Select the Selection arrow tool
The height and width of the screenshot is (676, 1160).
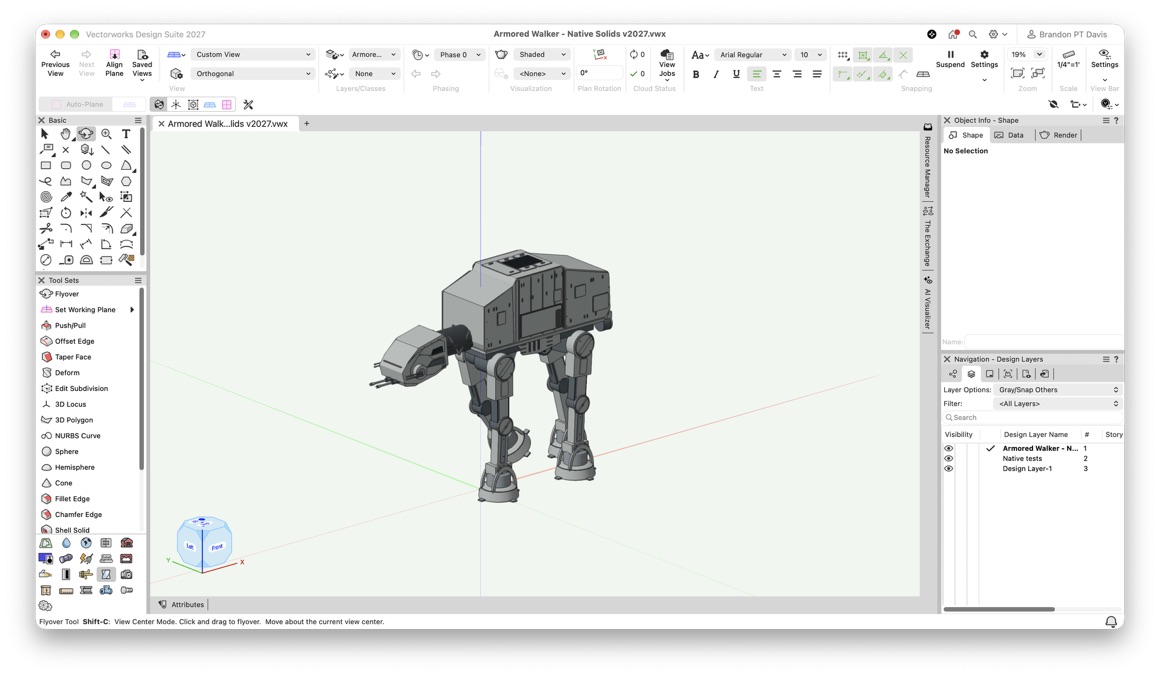(x=45, y=134)
